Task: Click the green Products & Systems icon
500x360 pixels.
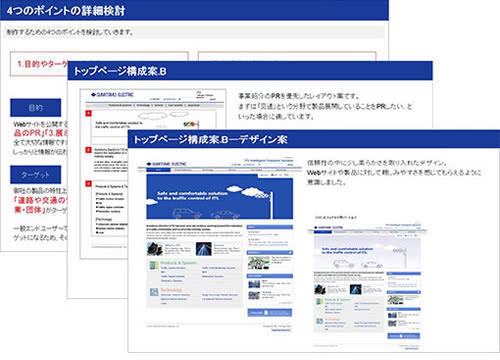Action: [154, 265]
